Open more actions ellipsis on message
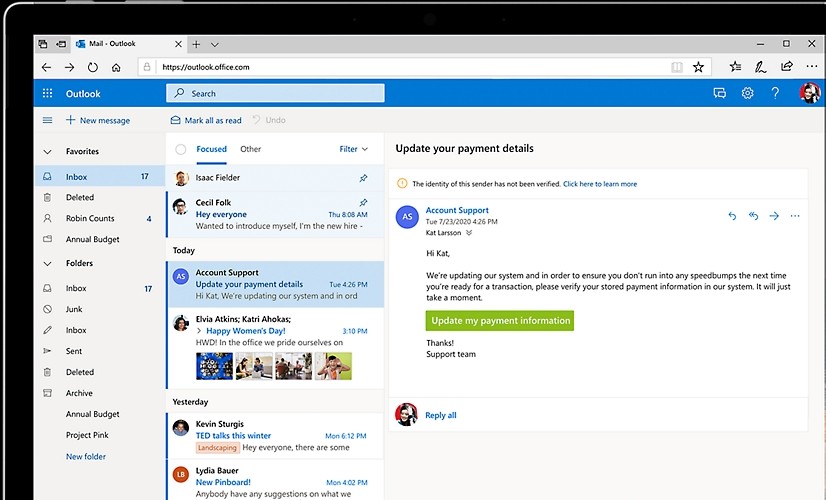The width and height of the screenshot is (826, 500). [x=795, y=215]
